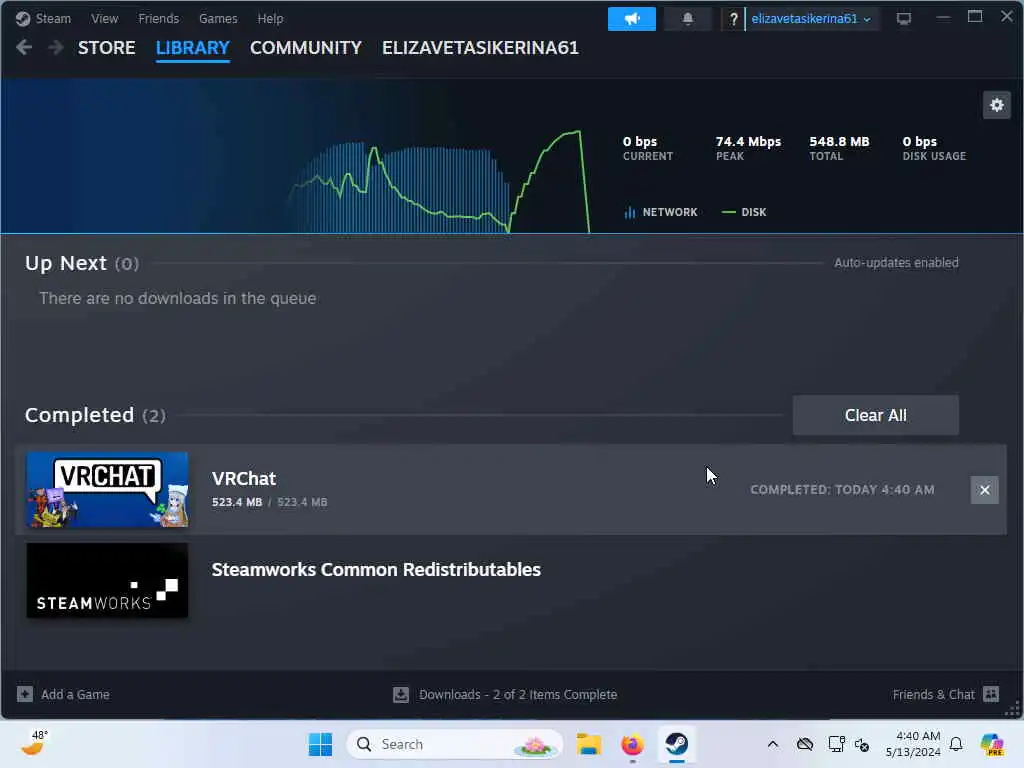Image resolution: width=1024 pixels, height=768 pixels.
Task: Select the LIBRARY tab
Action: click(193, 48)
